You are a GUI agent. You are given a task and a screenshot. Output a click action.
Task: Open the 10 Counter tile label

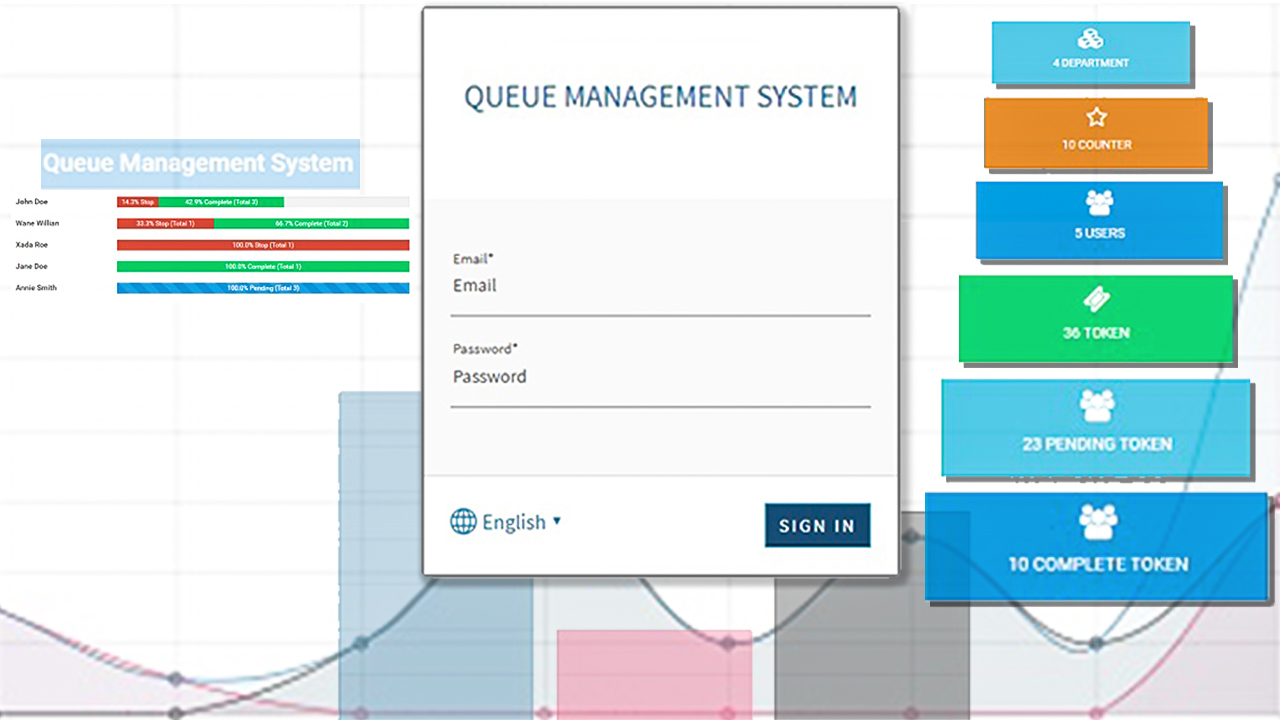click(x=1096, y=145)
